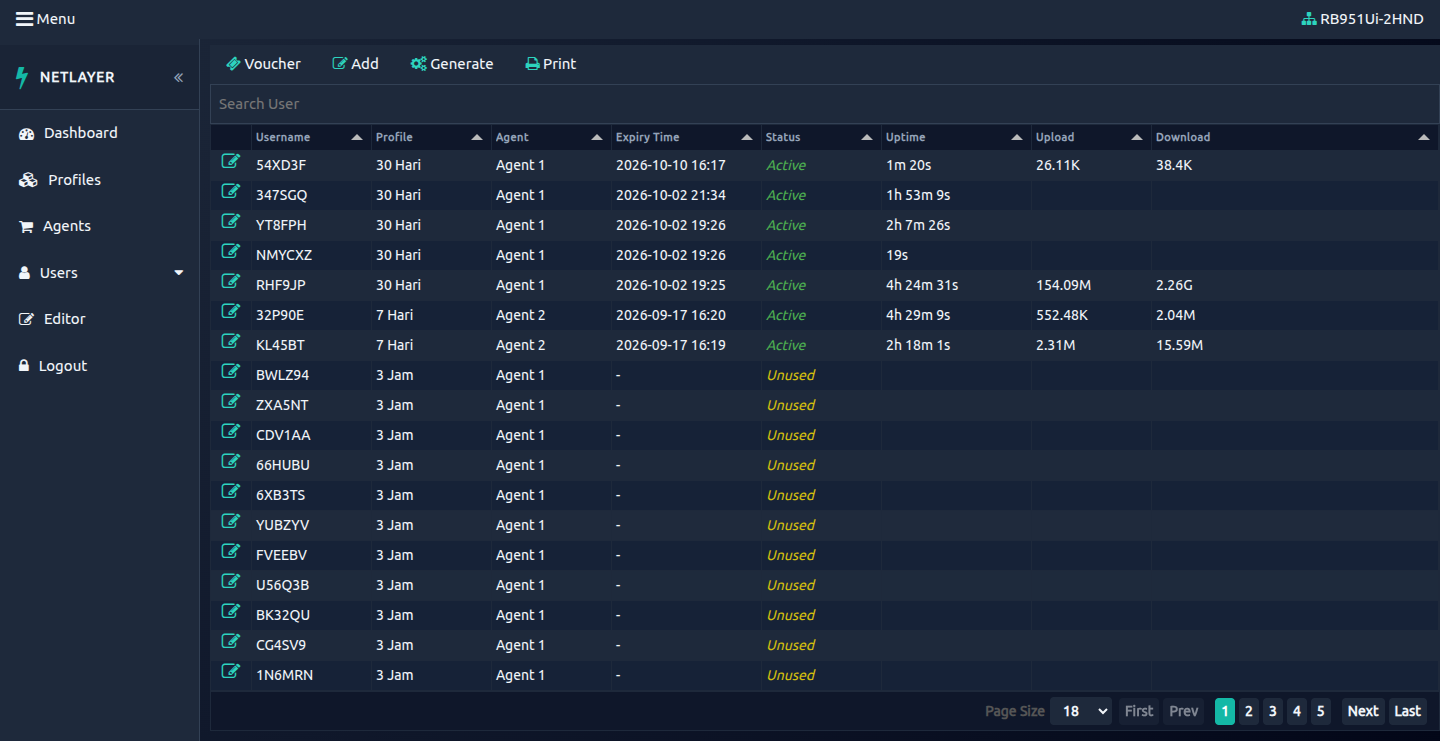Click the Next page button
The image size is (1440, 741).
(x=1363, y=711)
